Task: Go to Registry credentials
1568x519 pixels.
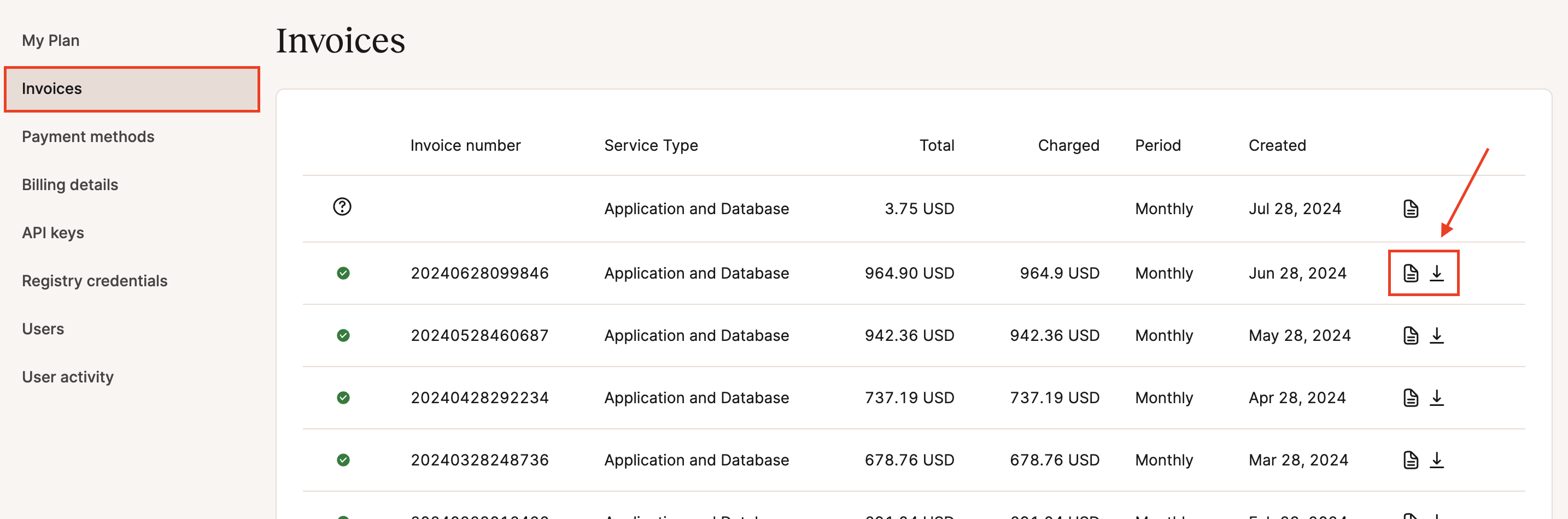Action: coord(95,280)
